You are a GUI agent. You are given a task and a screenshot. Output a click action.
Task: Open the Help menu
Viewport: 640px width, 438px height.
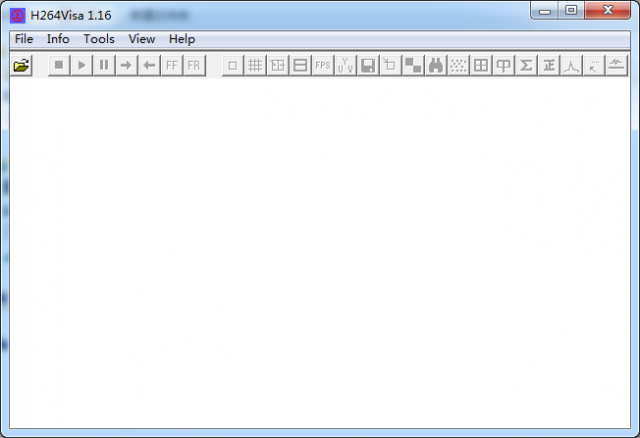[182, 39]
